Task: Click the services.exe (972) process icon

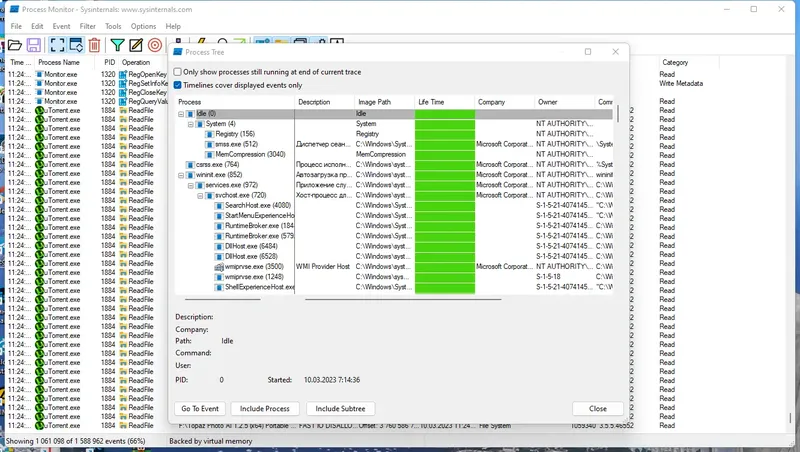Action: (x=200, y=185)
